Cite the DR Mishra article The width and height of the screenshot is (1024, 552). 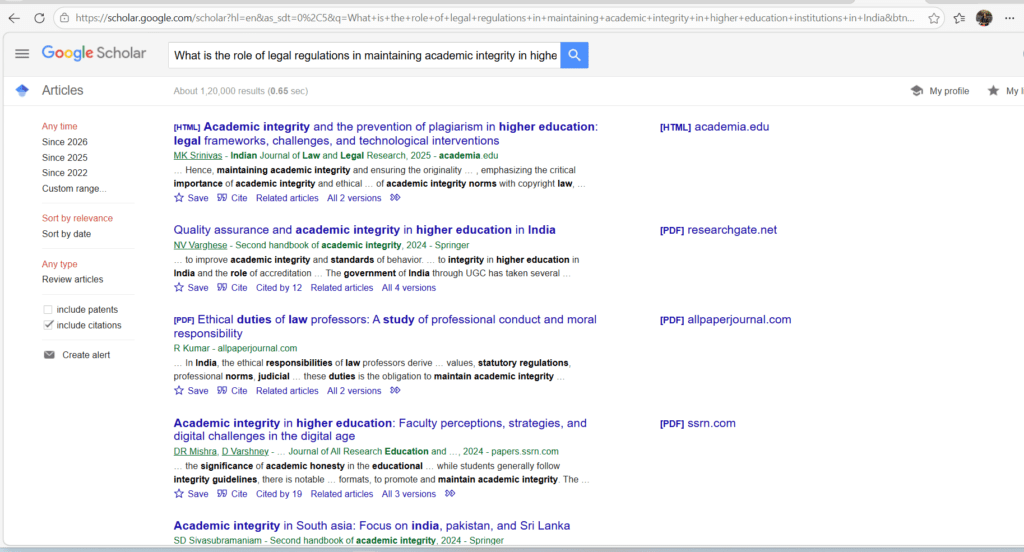tap(232, 494)
